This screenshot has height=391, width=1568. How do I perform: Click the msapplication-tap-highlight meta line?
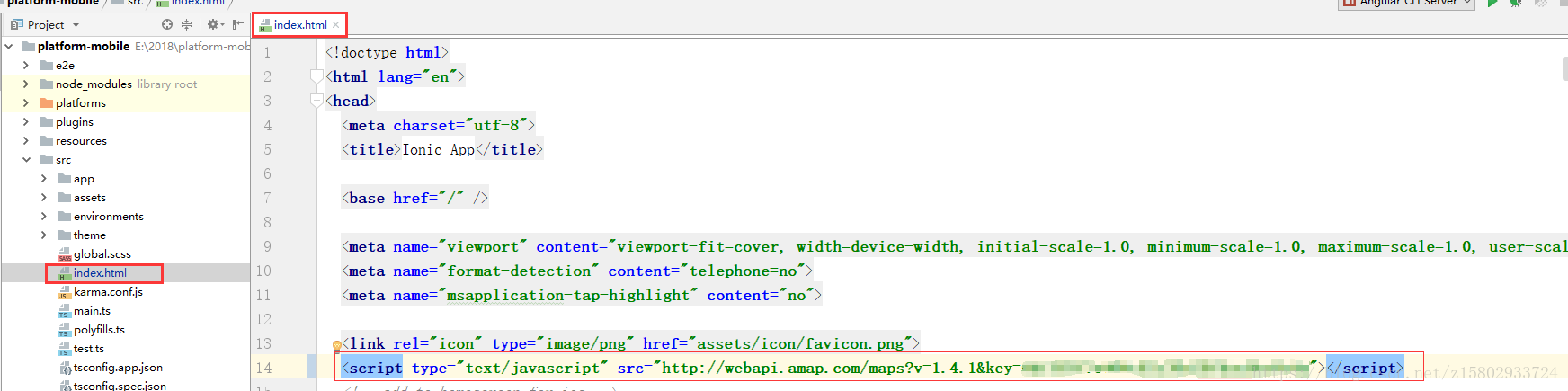coord(581,295)
